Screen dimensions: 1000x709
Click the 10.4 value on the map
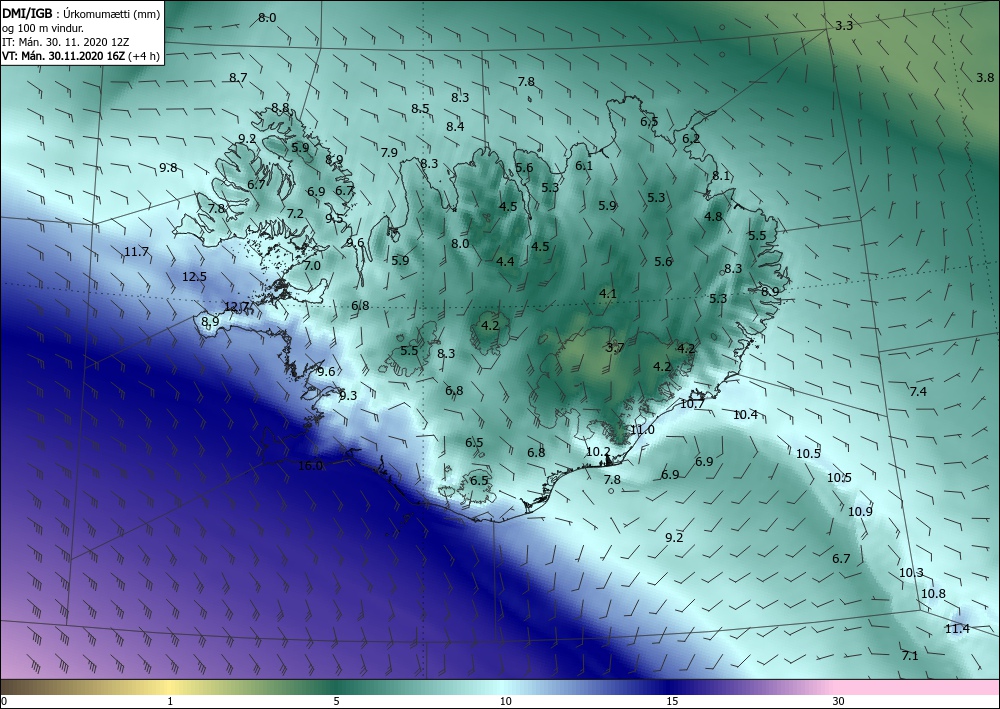pos(745,415)
